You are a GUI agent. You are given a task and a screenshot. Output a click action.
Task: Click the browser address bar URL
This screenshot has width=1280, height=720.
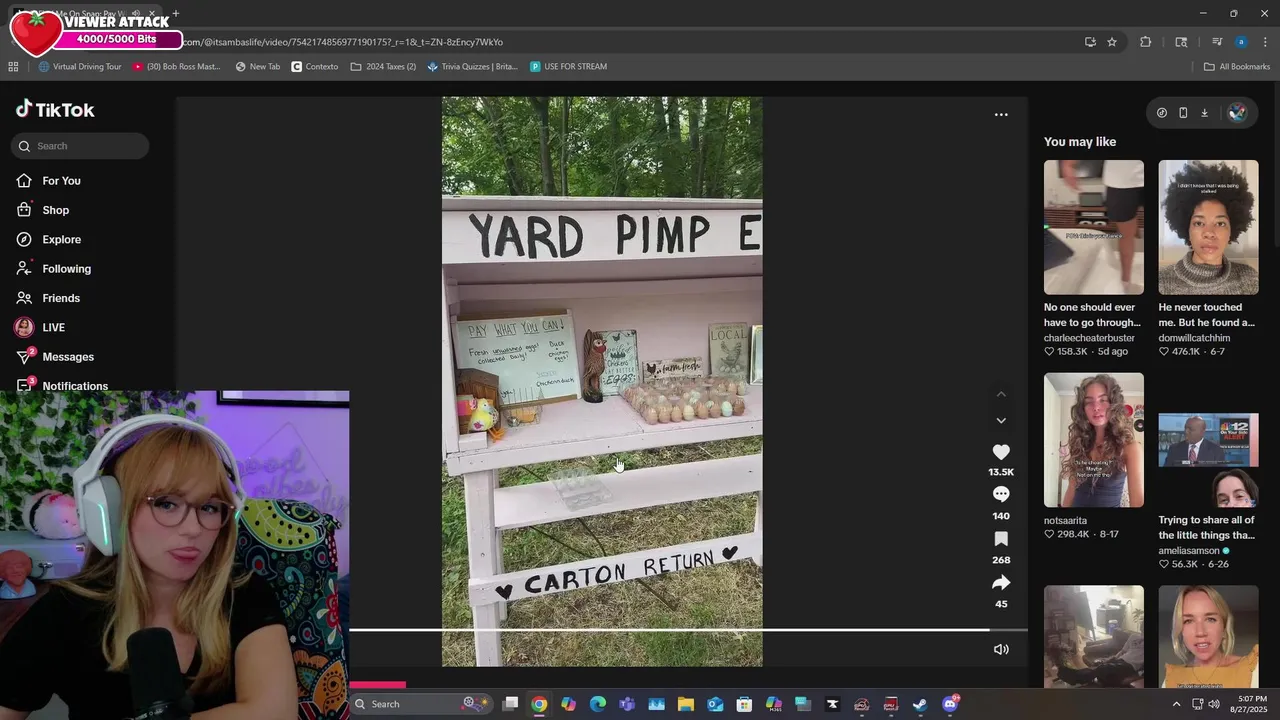pyautogui.click(x=343, y=42)
